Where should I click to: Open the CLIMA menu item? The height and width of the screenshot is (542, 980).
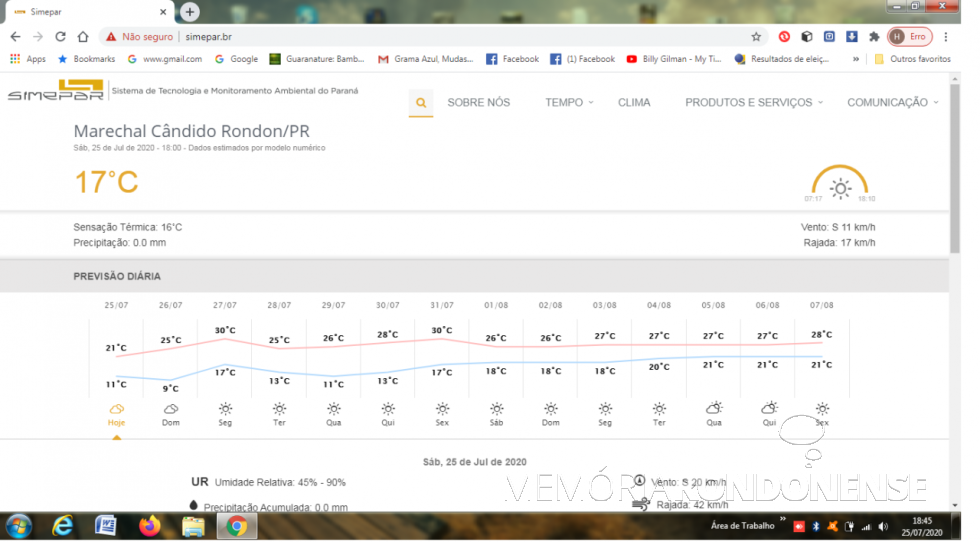pos(634,102)
